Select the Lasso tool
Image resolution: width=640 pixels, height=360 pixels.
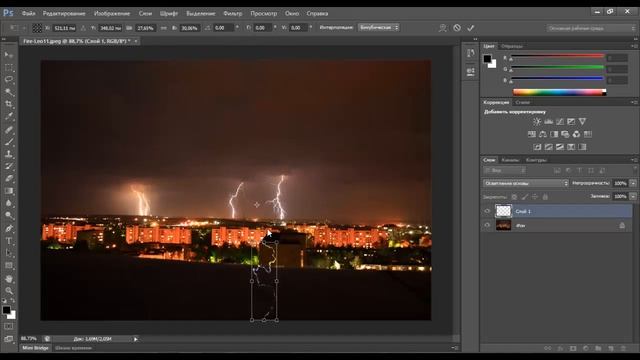click(x=9, y=80)
